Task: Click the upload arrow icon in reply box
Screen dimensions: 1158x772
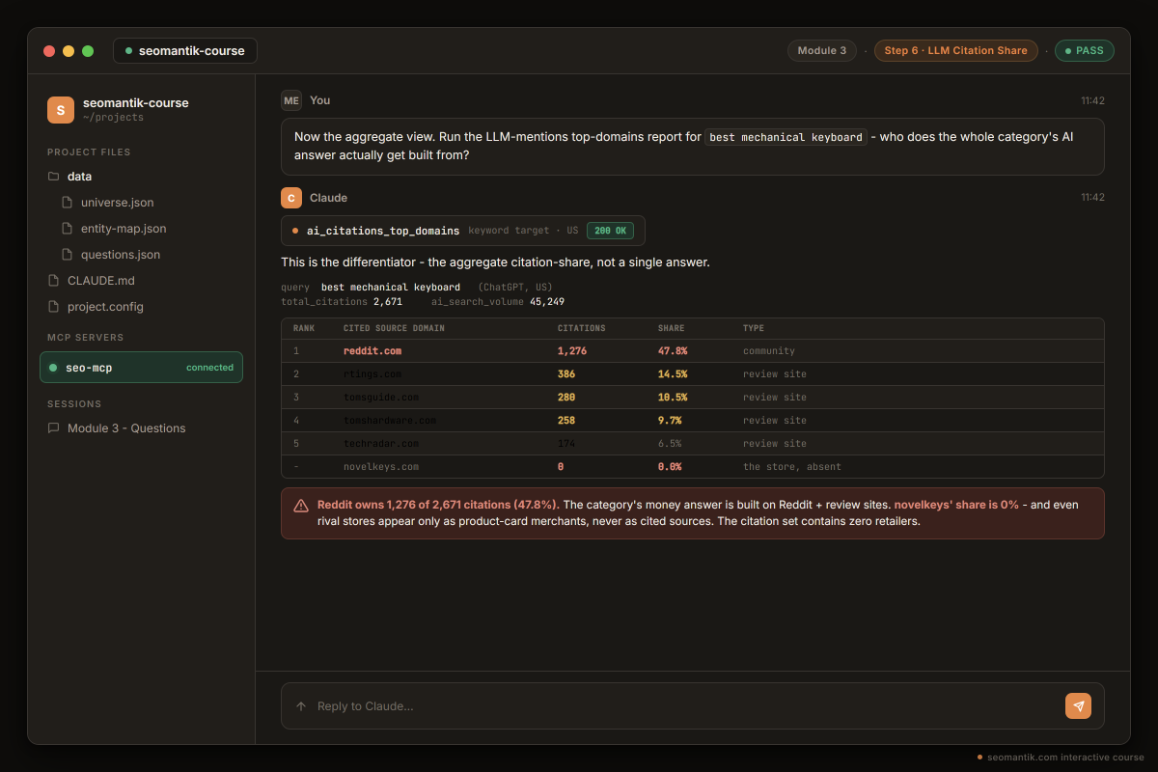Action: coord(301,706)
